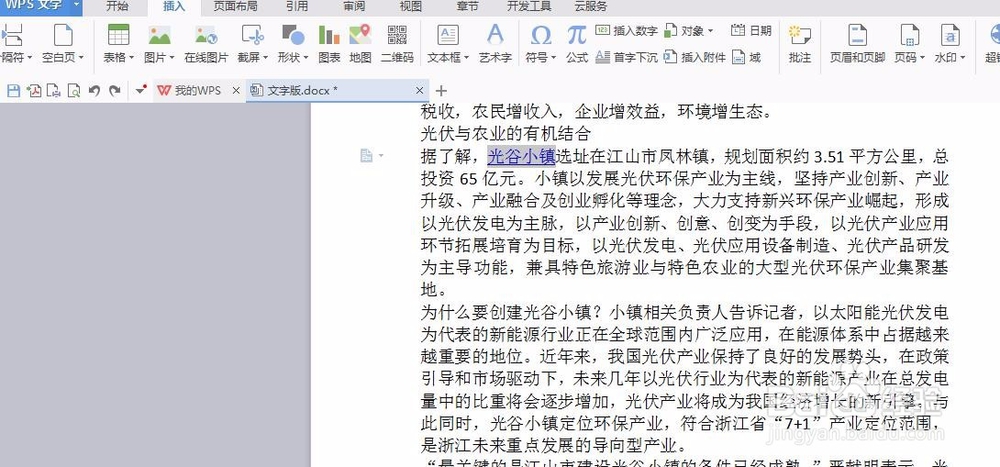This screenshot has height=467, width=1000.
Task: Click the text 投资 65 亿元
Action: coord(469,179)
